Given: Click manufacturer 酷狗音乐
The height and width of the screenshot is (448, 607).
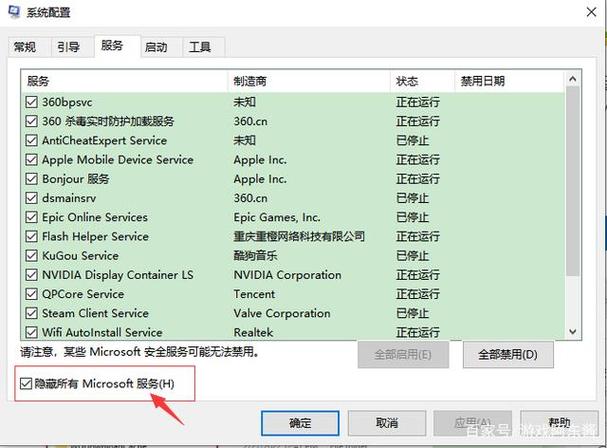Looking at the screenshot, I should (x=255, y=256).
